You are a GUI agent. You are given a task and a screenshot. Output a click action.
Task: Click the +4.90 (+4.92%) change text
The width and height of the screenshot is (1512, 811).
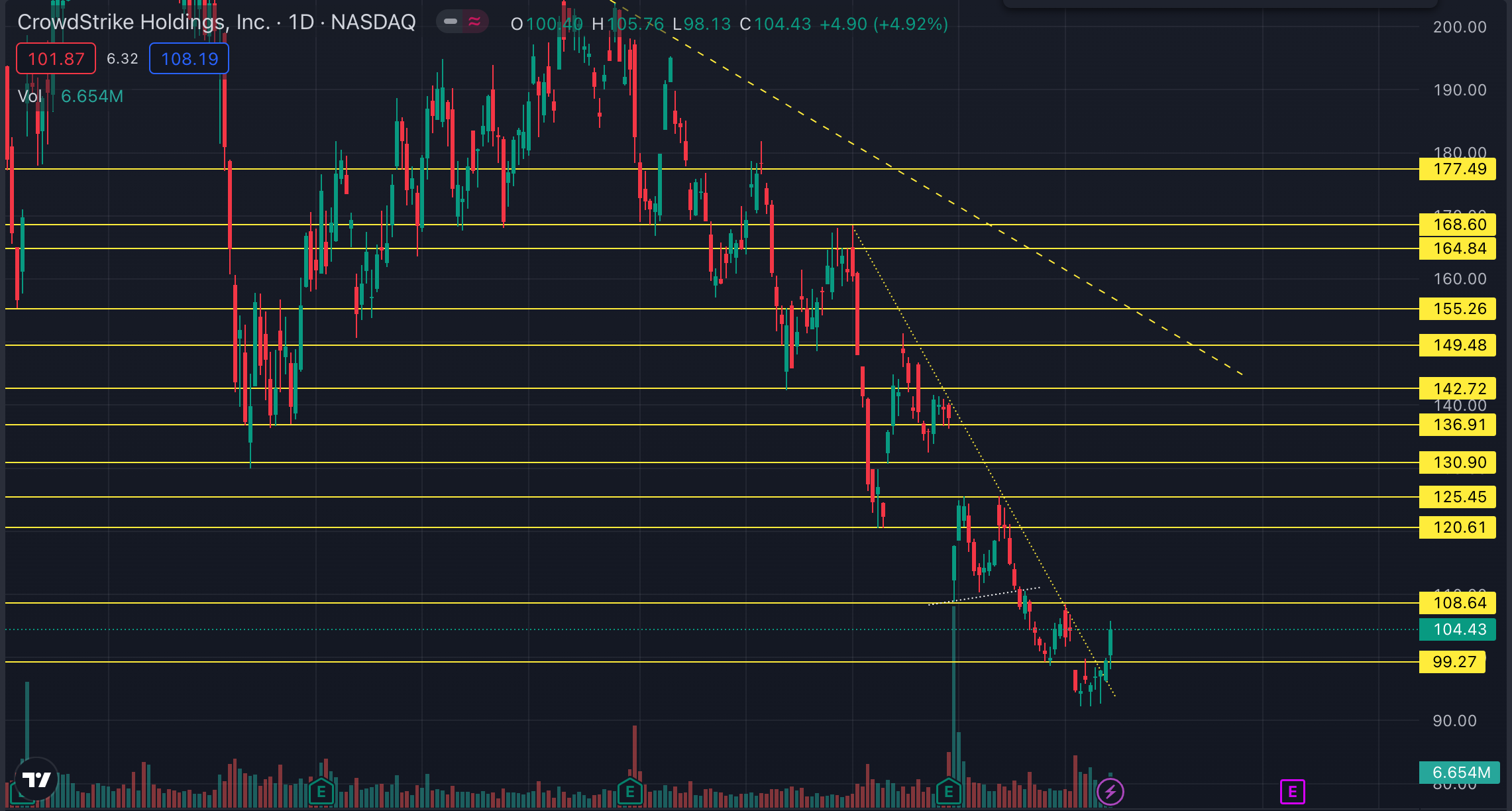[884, 24]
